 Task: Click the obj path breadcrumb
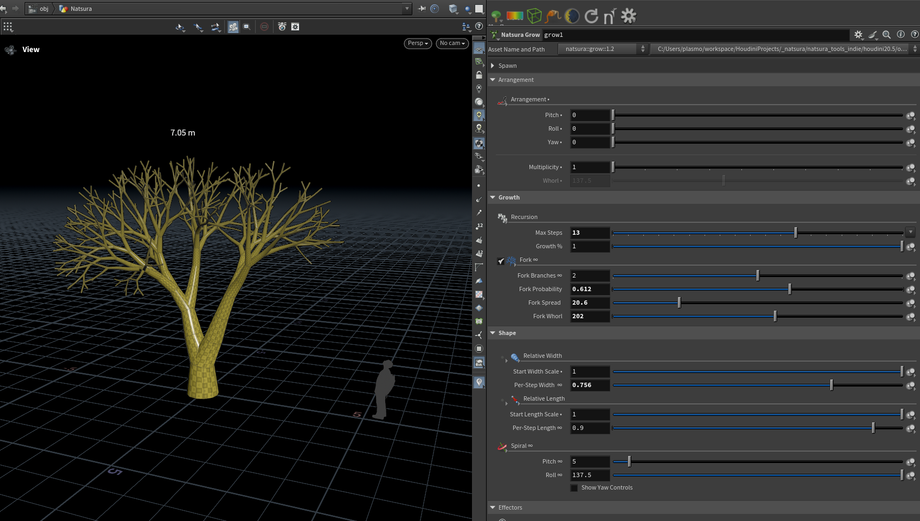coord(43,9)
